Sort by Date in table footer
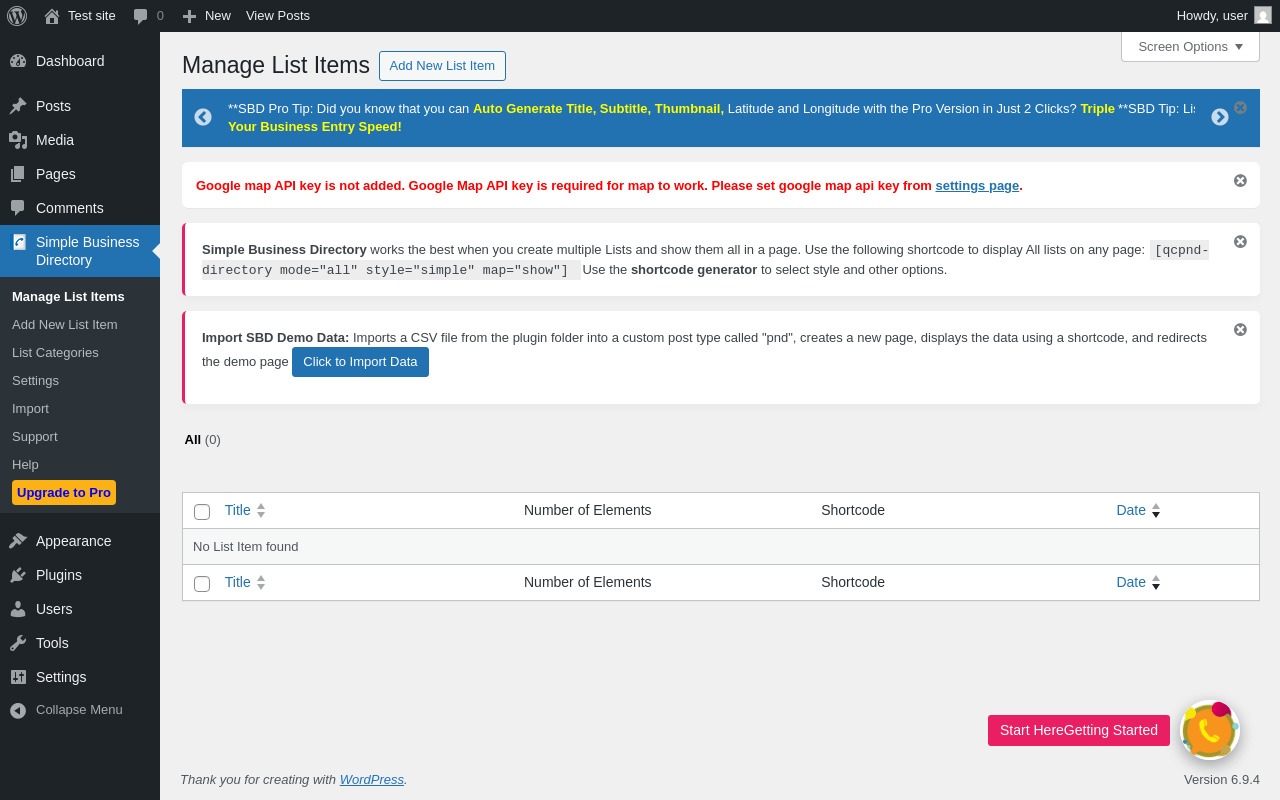 [x=1138, y=582]
